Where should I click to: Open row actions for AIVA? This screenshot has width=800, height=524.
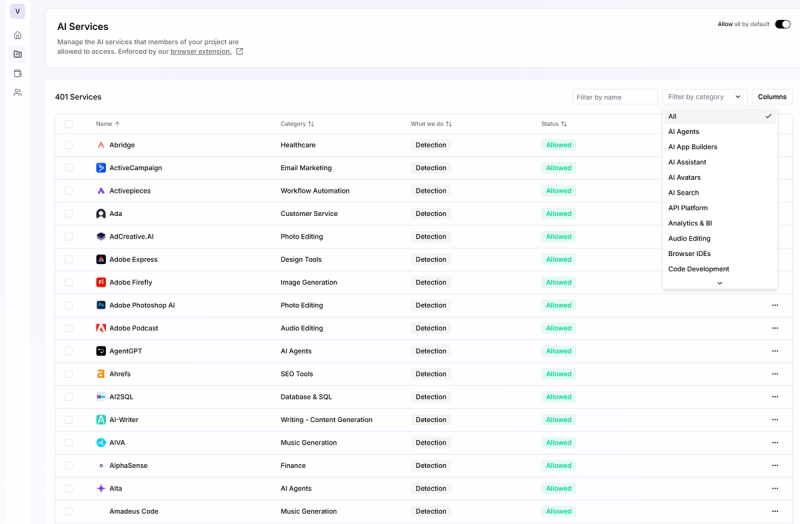(x=775, y=442)
